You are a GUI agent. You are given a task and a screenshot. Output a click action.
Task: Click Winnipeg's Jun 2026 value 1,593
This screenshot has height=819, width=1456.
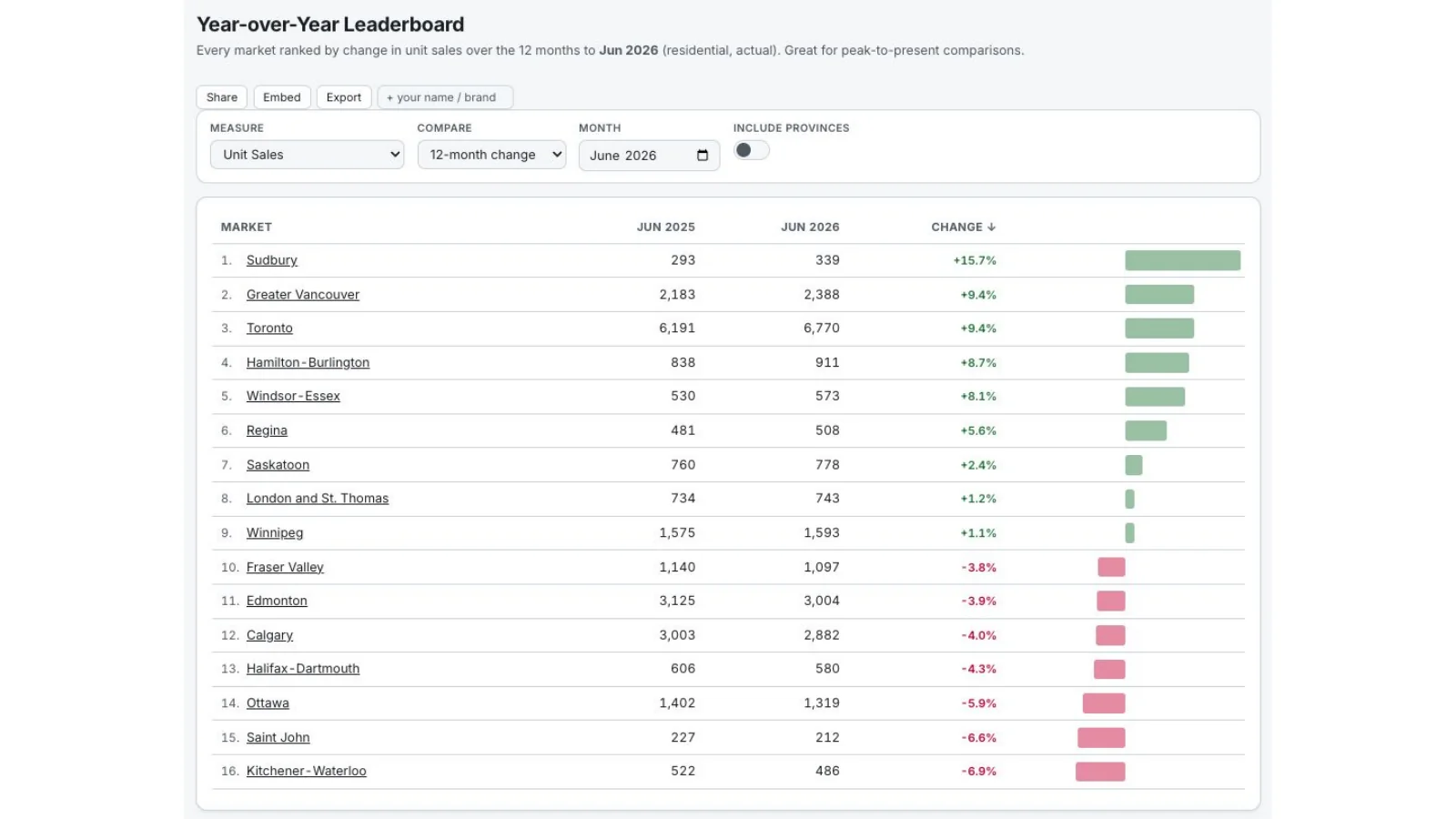822,533
